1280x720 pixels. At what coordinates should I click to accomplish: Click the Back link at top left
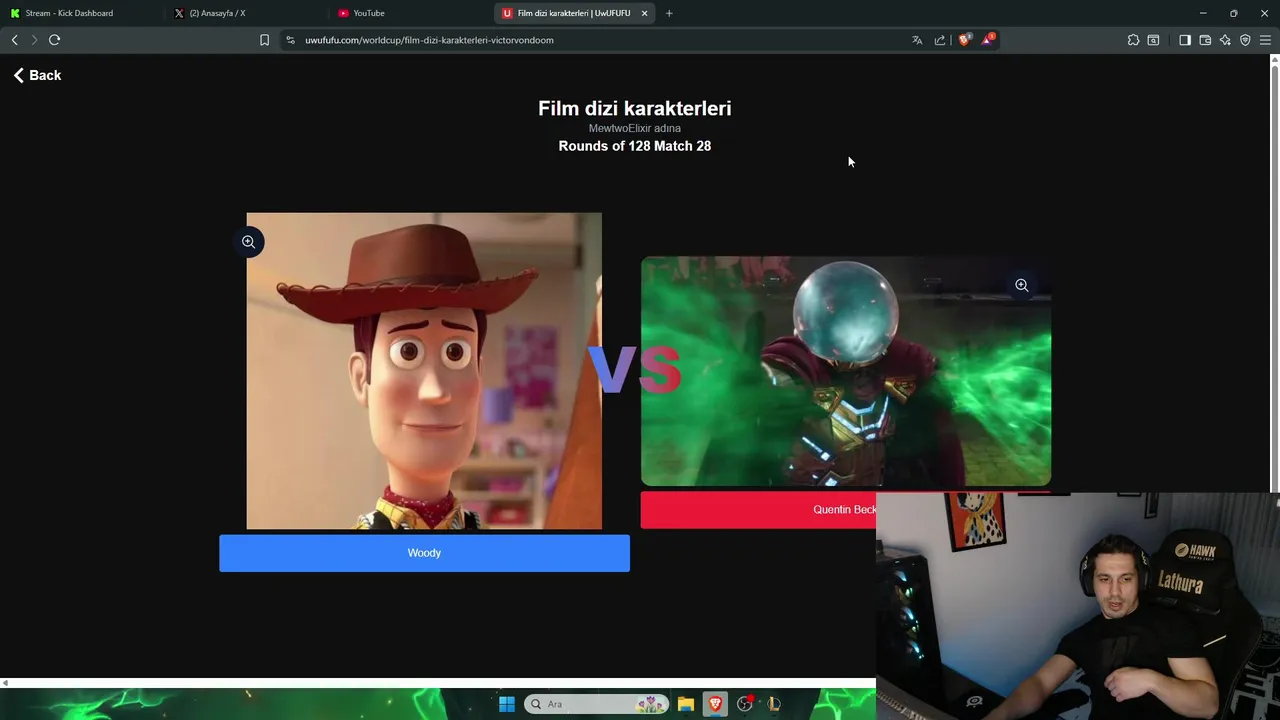pos(37,75)
